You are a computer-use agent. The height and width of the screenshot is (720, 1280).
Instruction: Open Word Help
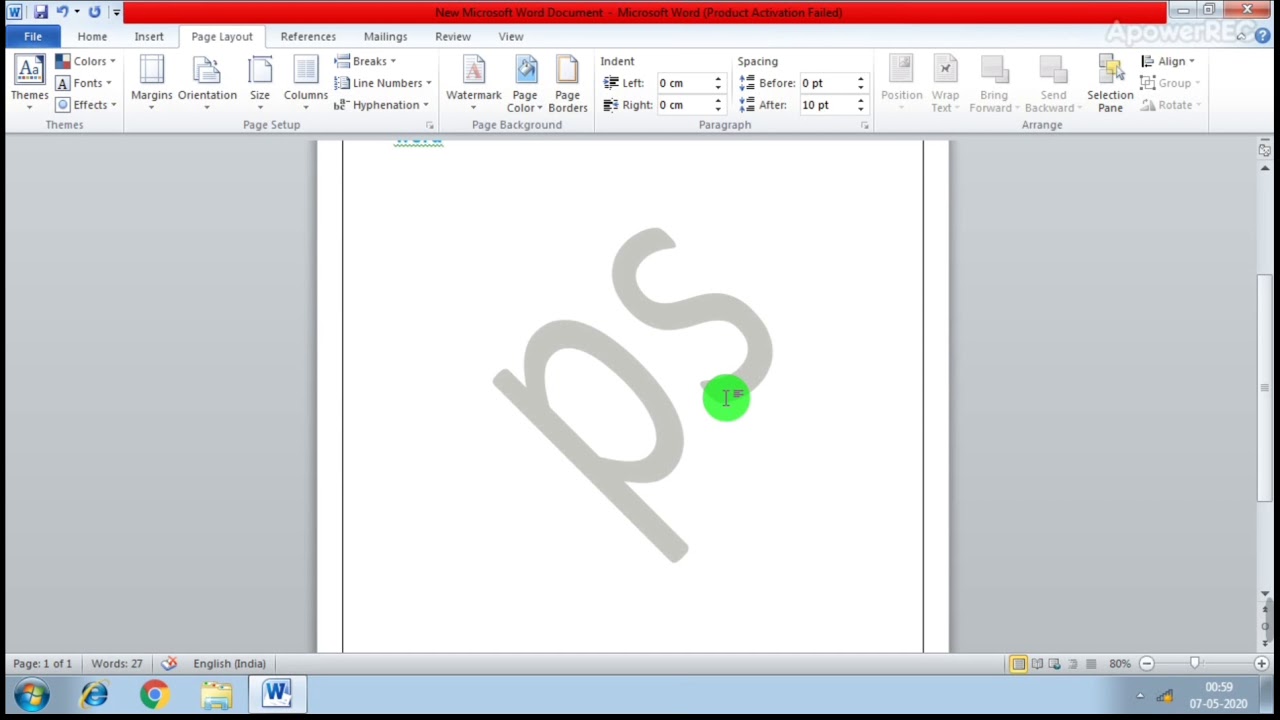(1263, 36)
